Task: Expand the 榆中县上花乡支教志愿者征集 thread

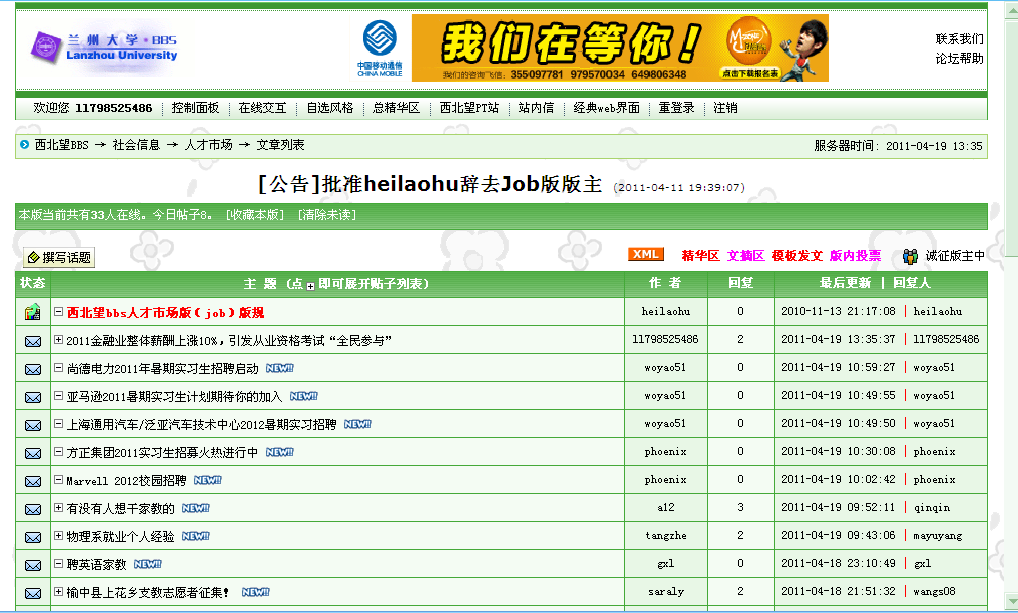Action: coord(58,592)
